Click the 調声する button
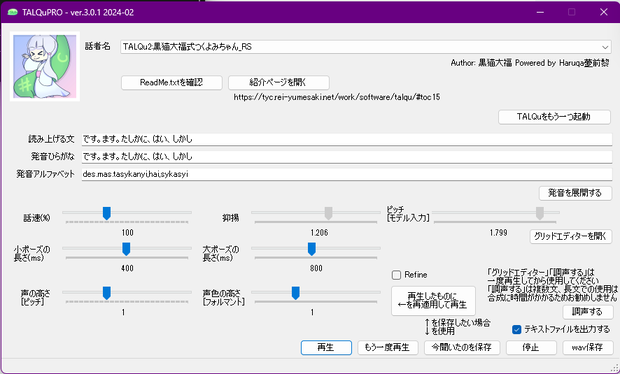The width and height of the screenshot is (620, 374). [588, 312]
